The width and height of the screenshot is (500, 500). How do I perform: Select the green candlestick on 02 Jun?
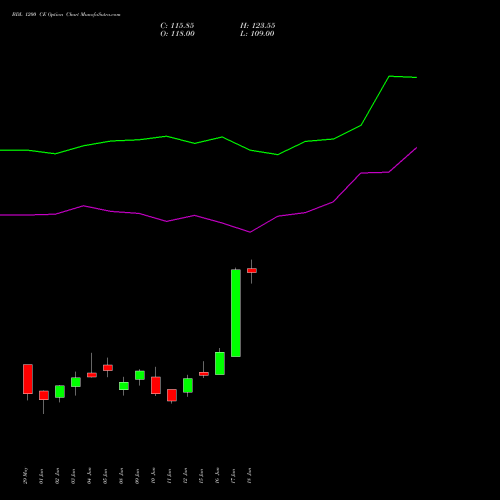pos(60,392)
